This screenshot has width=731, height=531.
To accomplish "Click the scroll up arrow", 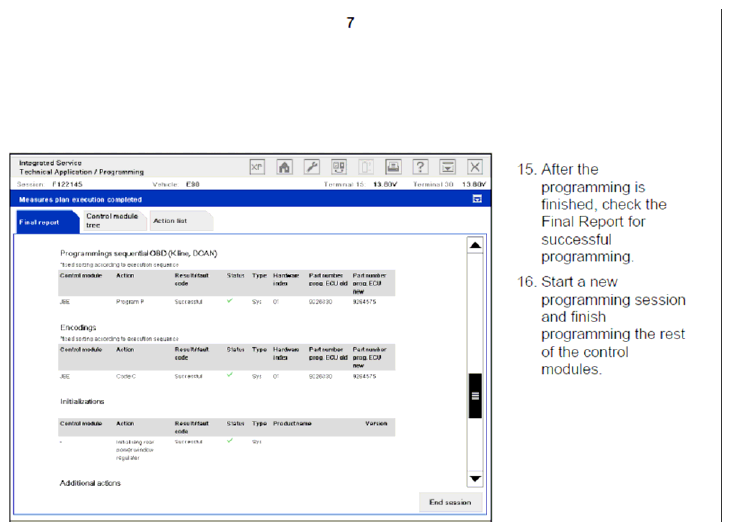I will tap(475, 245).
